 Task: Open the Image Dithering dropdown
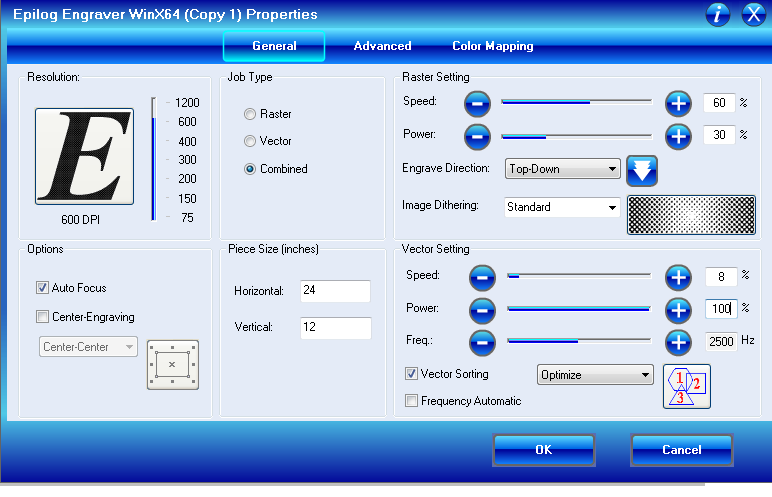[x=562, y=207]
